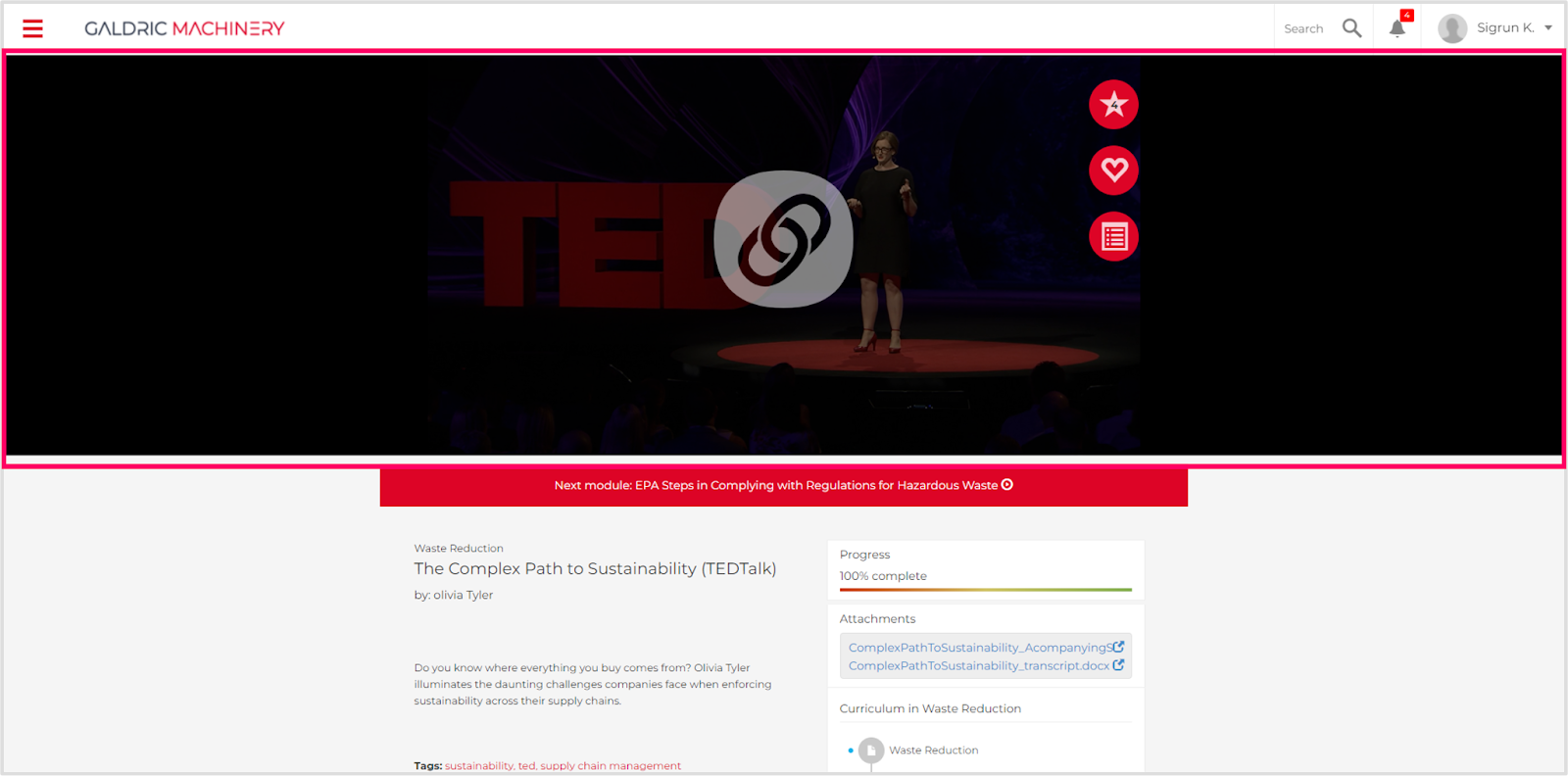Screen dimensions: 1568x776
Task: Click the Progress heading
Action: [x=864, y=555]
